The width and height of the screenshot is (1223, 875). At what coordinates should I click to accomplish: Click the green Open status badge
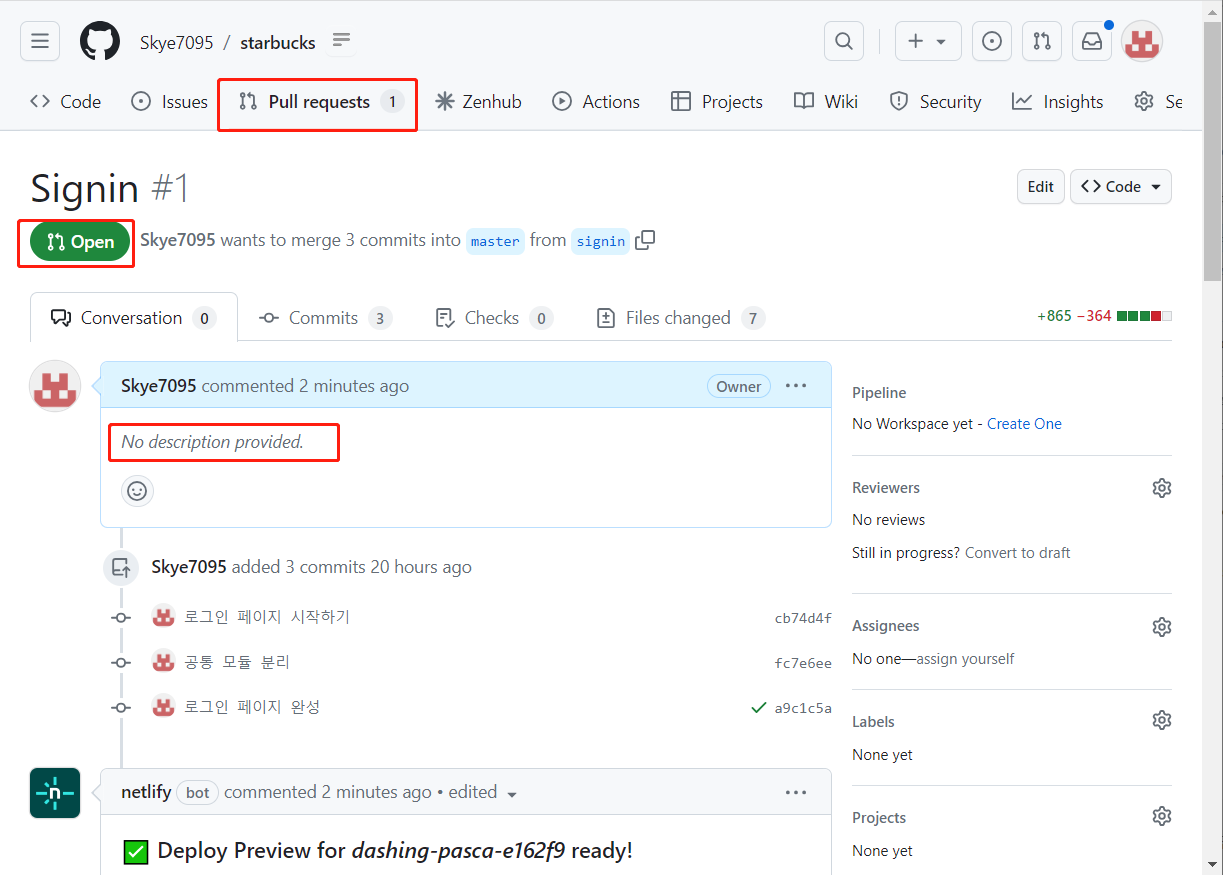(80, 242)
